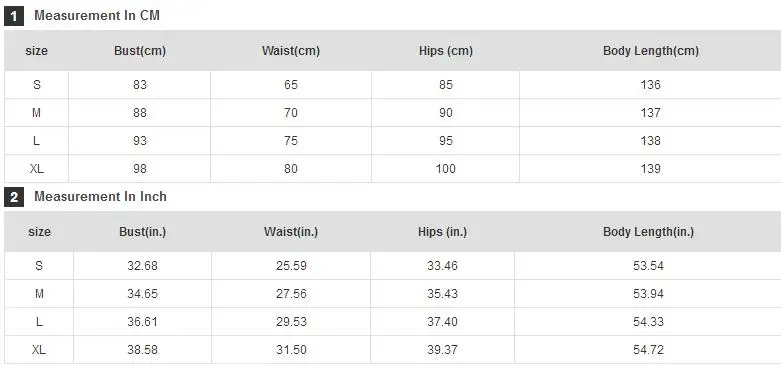
Task: Click body length value 54.72
Action: click(649, 350)
